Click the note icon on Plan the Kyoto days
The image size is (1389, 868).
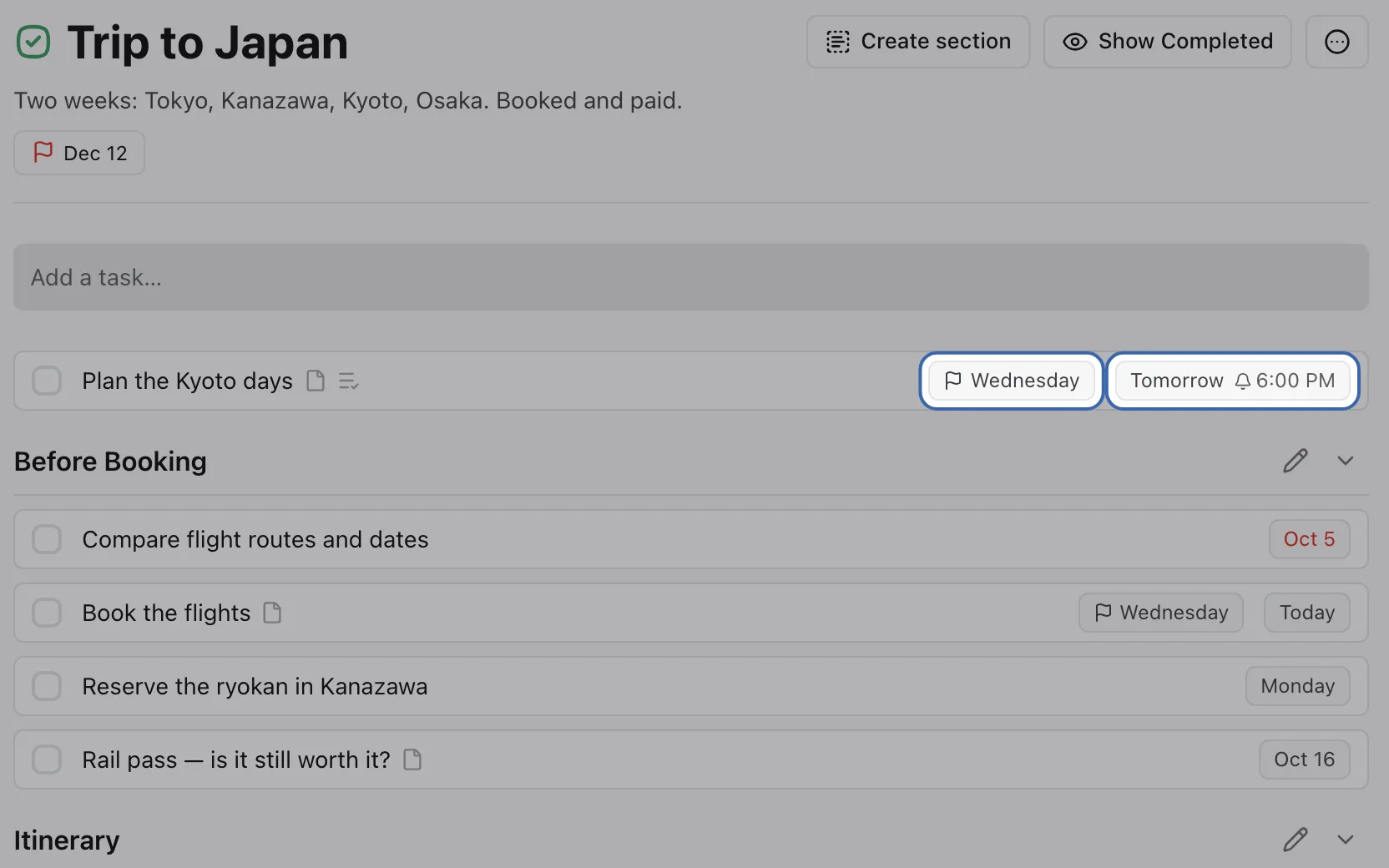pos(316,381)
